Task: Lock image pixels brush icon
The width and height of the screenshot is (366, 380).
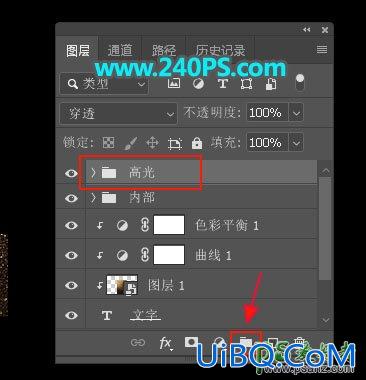Action: tap(131, 143)
